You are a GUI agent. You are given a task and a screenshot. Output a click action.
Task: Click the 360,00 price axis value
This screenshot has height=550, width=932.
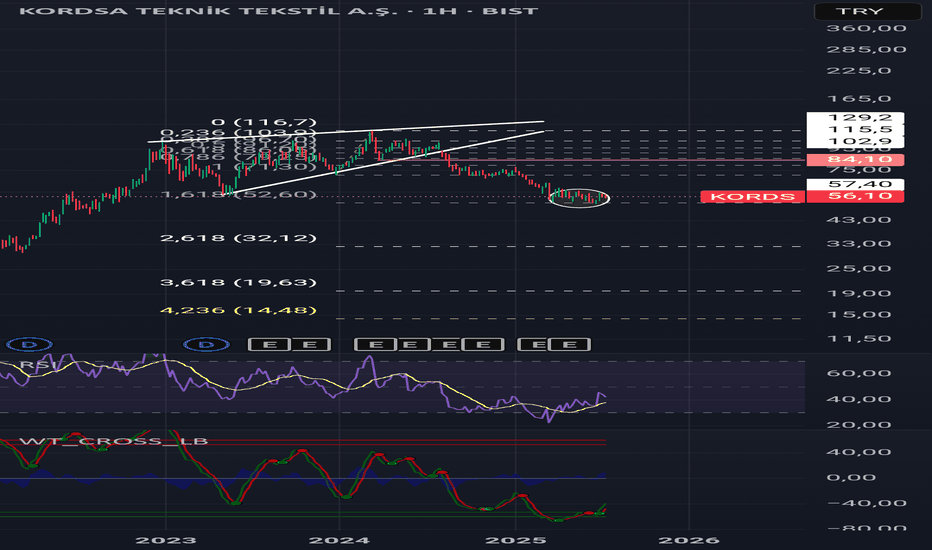pyautogui.click(x=867, y=29)
